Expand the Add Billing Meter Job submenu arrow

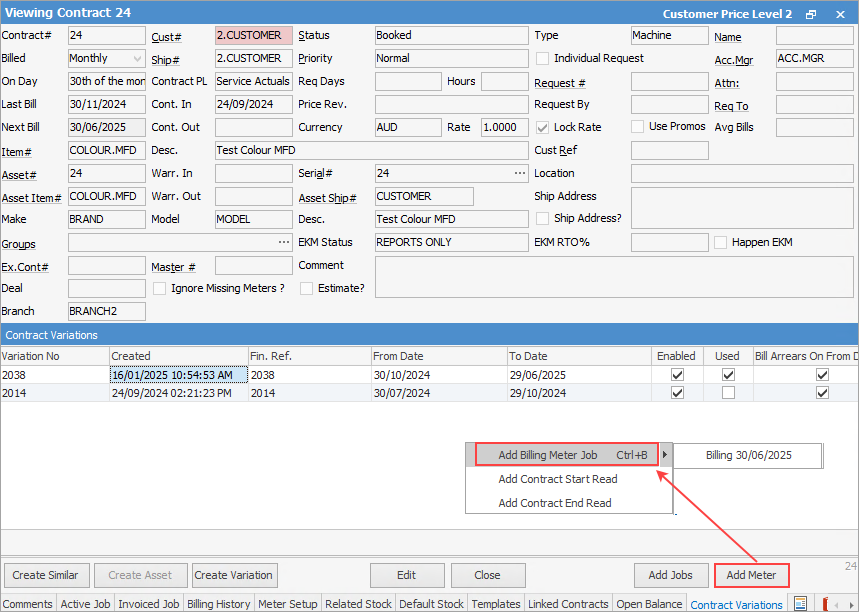click(665, 455)
